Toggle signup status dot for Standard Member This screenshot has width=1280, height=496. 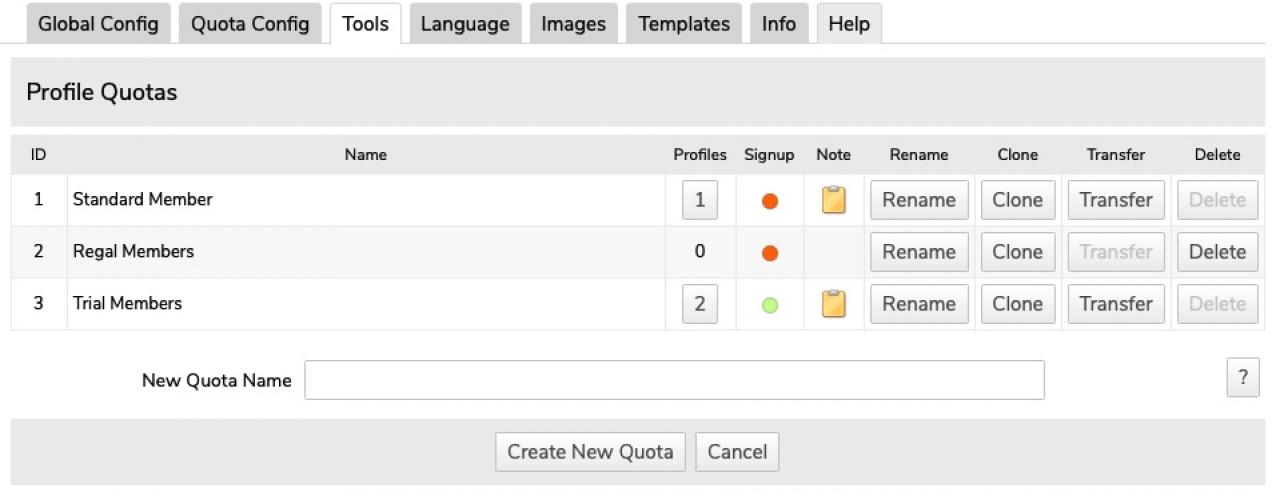click(769, 201)
